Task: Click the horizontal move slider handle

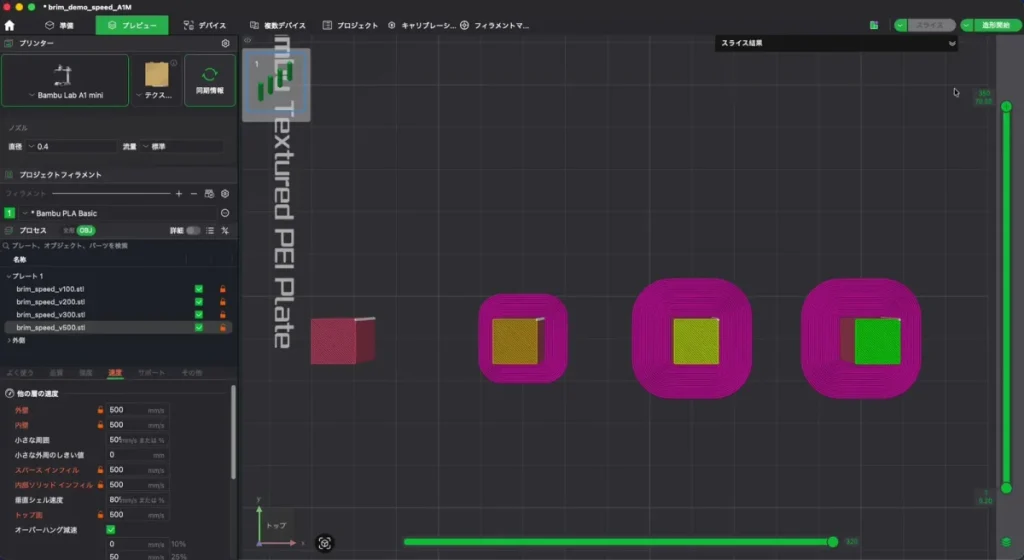Action: pos(833,542)
